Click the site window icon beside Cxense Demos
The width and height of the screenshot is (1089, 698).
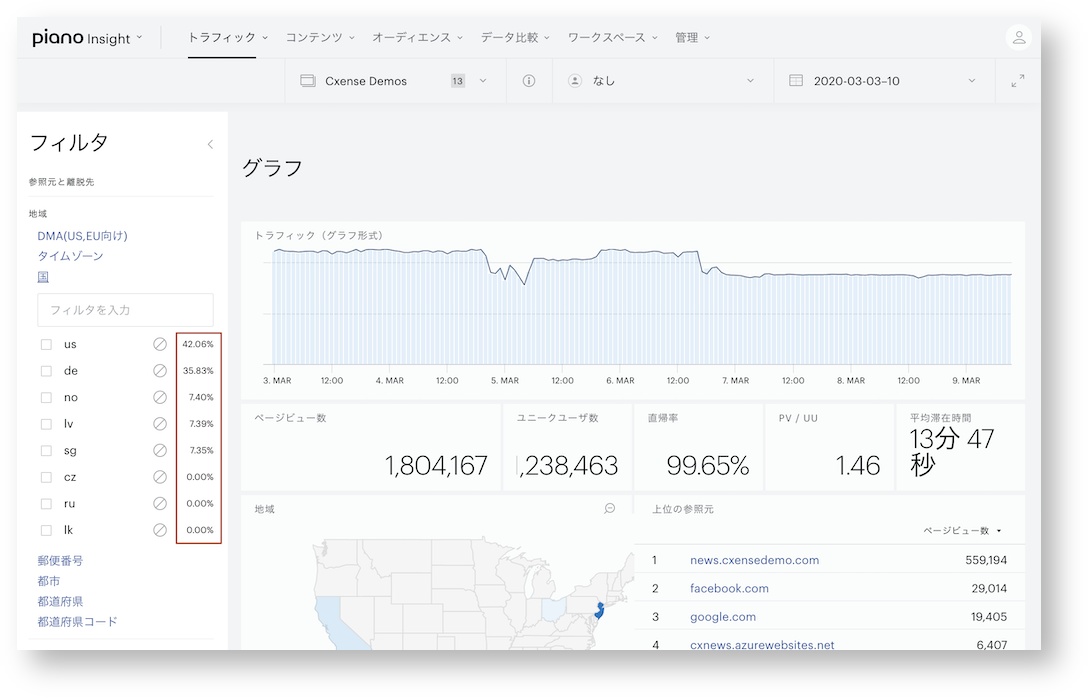click(308, 81)
